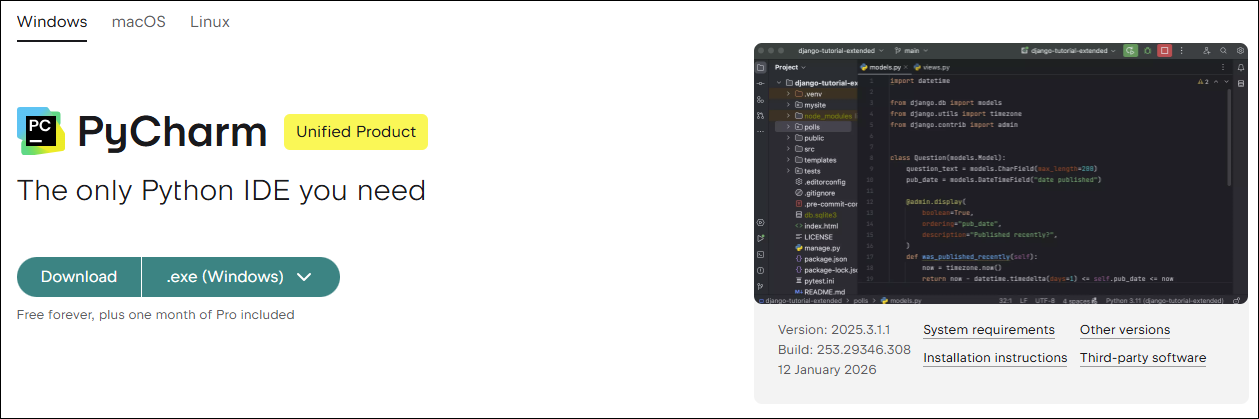Open the Installation instructions link

[x=995, y=358]
